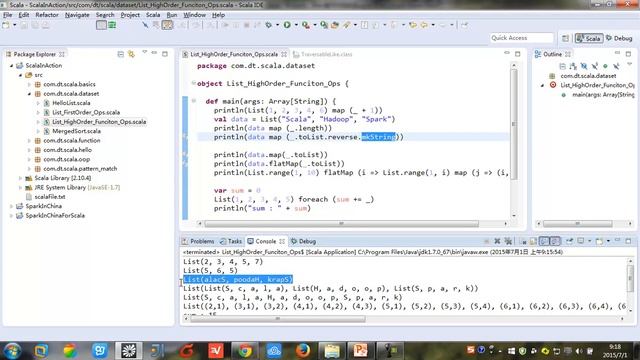The height and width of the screenshot is (360, 640).
Task: Click the volume icon in system tray
Action: point(579,351)
